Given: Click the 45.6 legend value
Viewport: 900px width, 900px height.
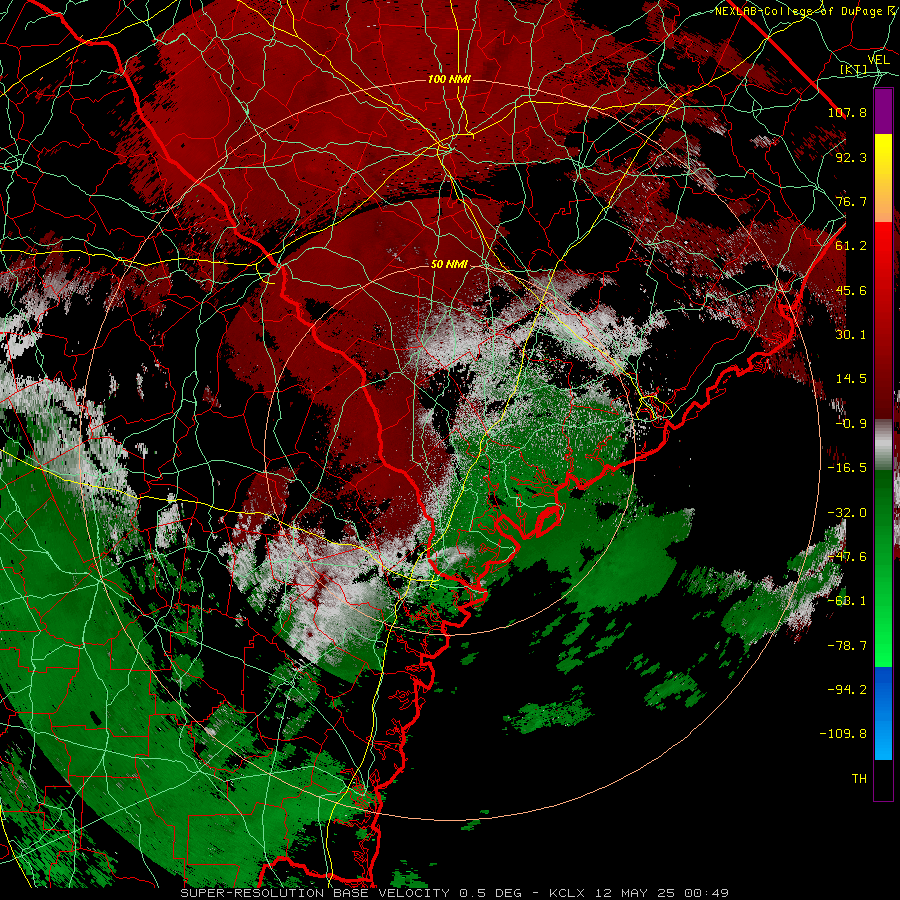Looking at the screenshot, I should tap(851, 290).
